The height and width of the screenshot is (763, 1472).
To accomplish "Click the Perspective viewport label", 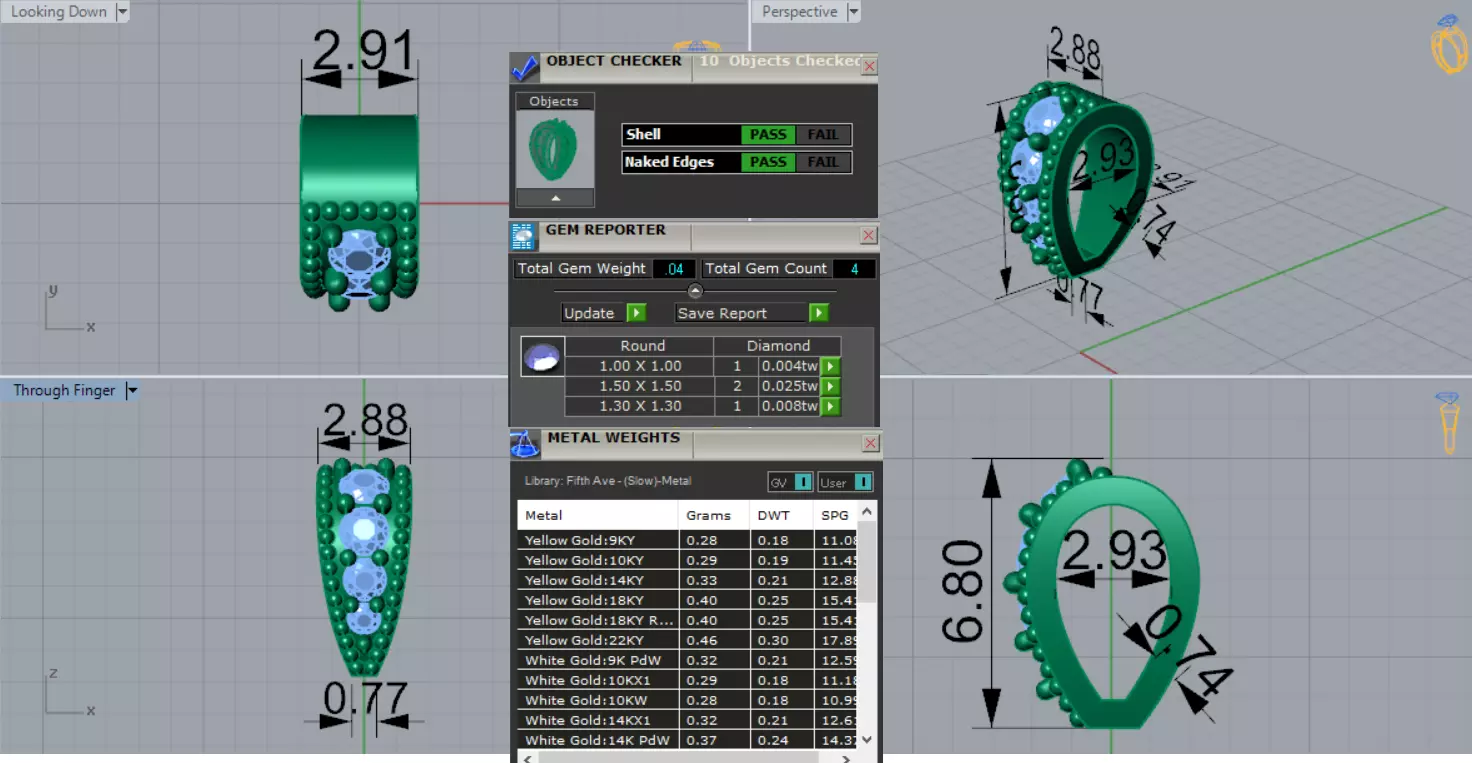I will tap(799, 12).
